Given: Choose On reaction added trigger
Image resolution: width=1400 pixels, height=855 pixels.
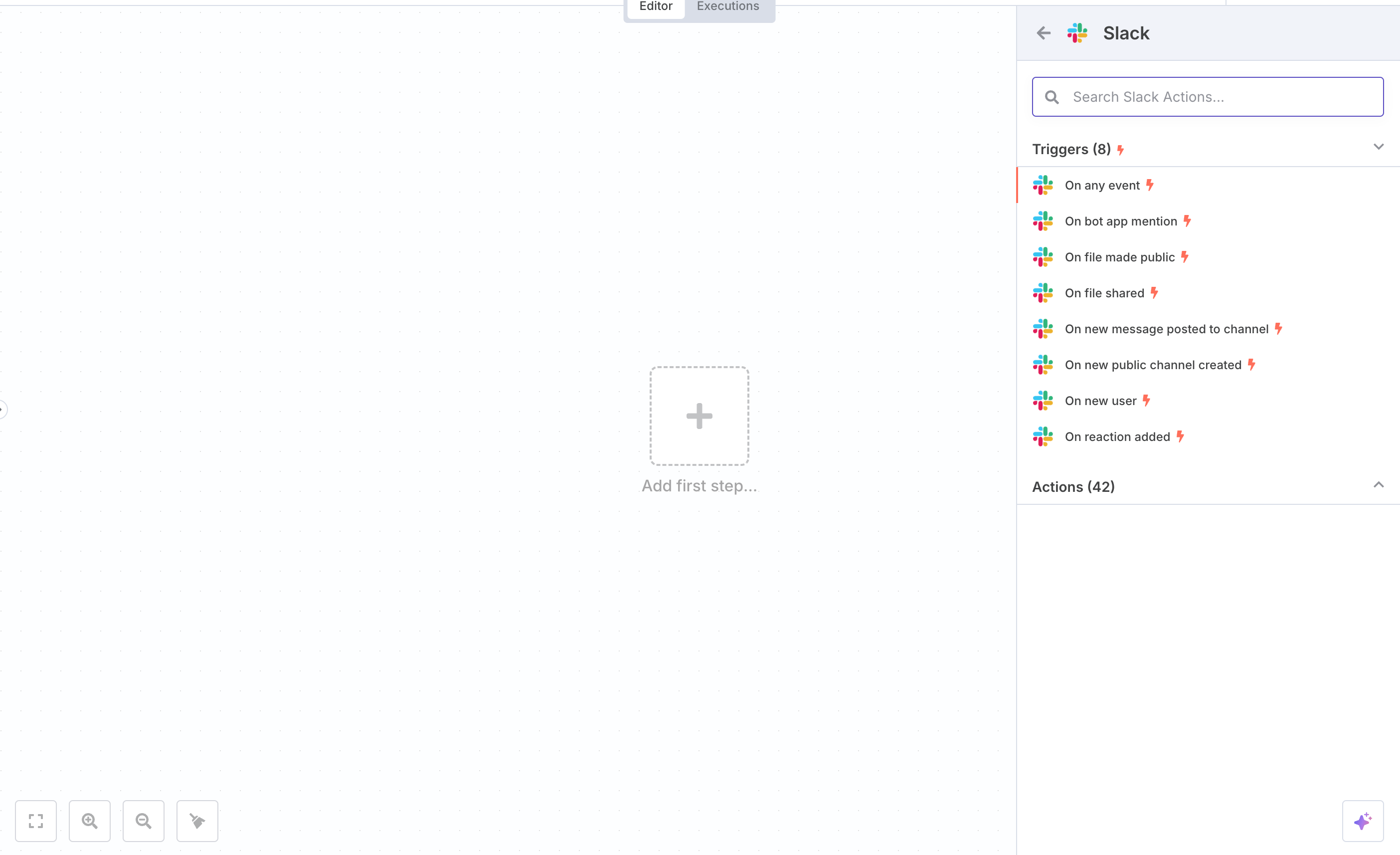Looking at the screenshot, I should (x=1117, y=436).
